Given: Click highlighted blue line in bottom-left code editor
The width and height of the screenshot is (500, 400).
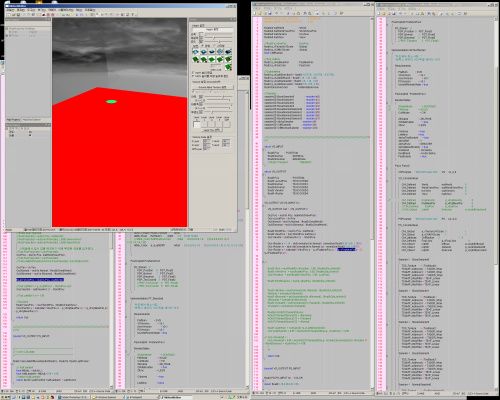Looking at the screenshot, I should [x=40, y=280].
